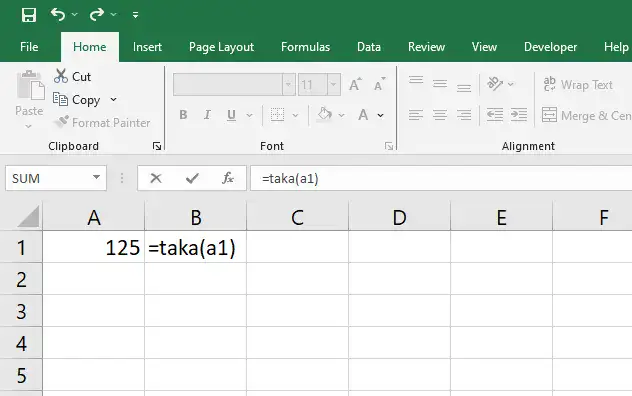
Task: Click Top Align icon
Action: 416,80
